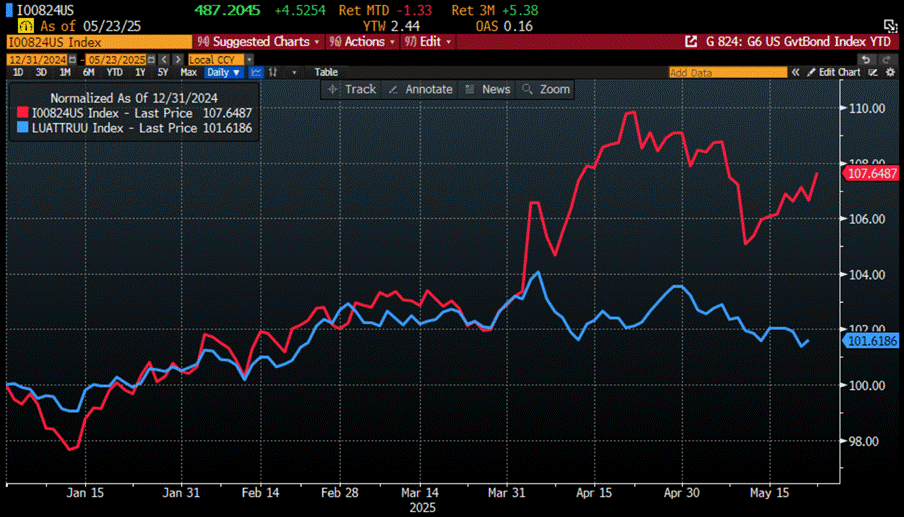The width and height of the screenshot is (904, 517).
Task: Click the Add Data input field
Action: pos(728,72)
